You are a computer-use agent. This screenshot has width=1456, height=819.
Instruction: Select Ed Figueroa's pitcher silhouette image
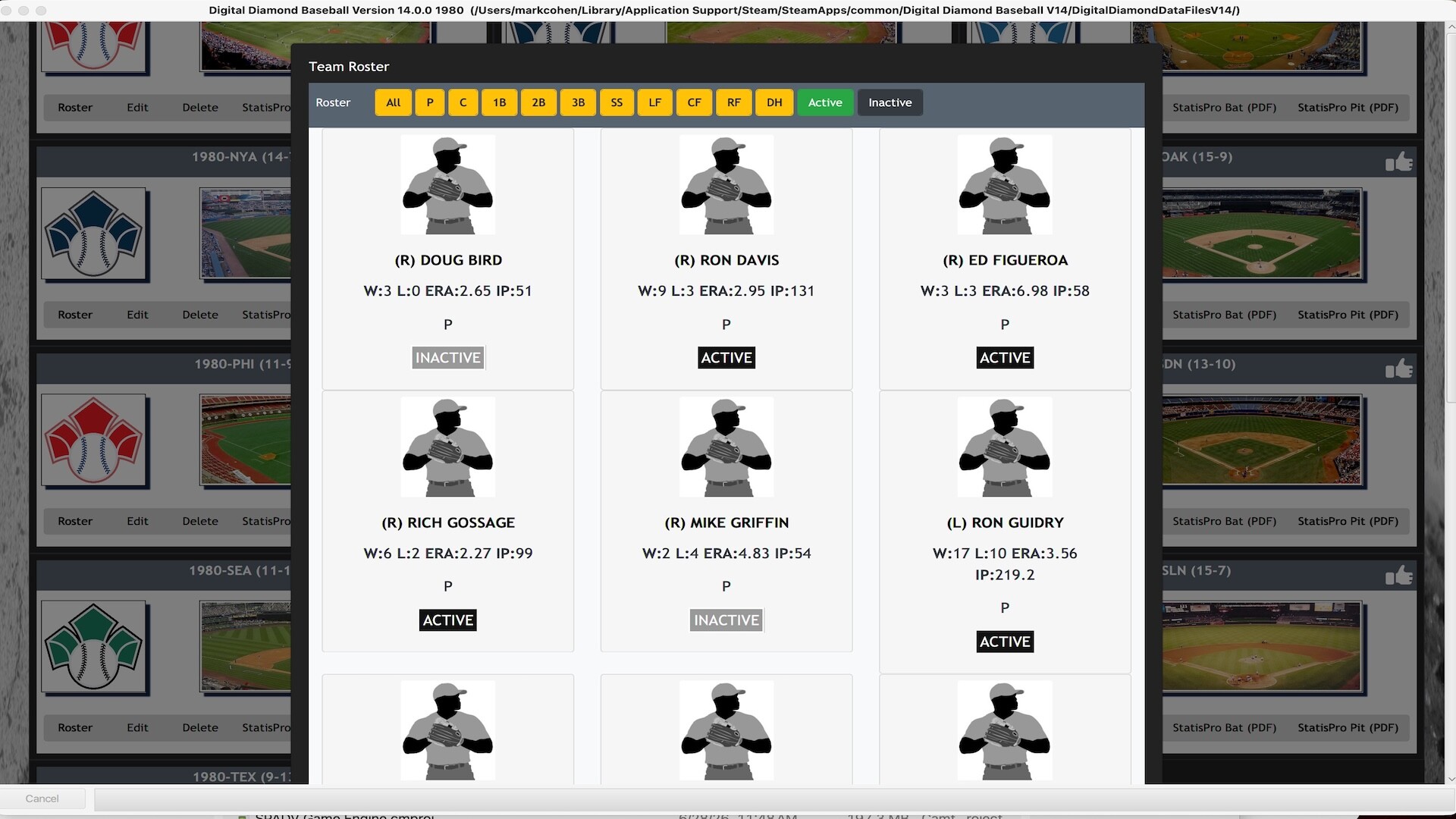point(1005,184)
